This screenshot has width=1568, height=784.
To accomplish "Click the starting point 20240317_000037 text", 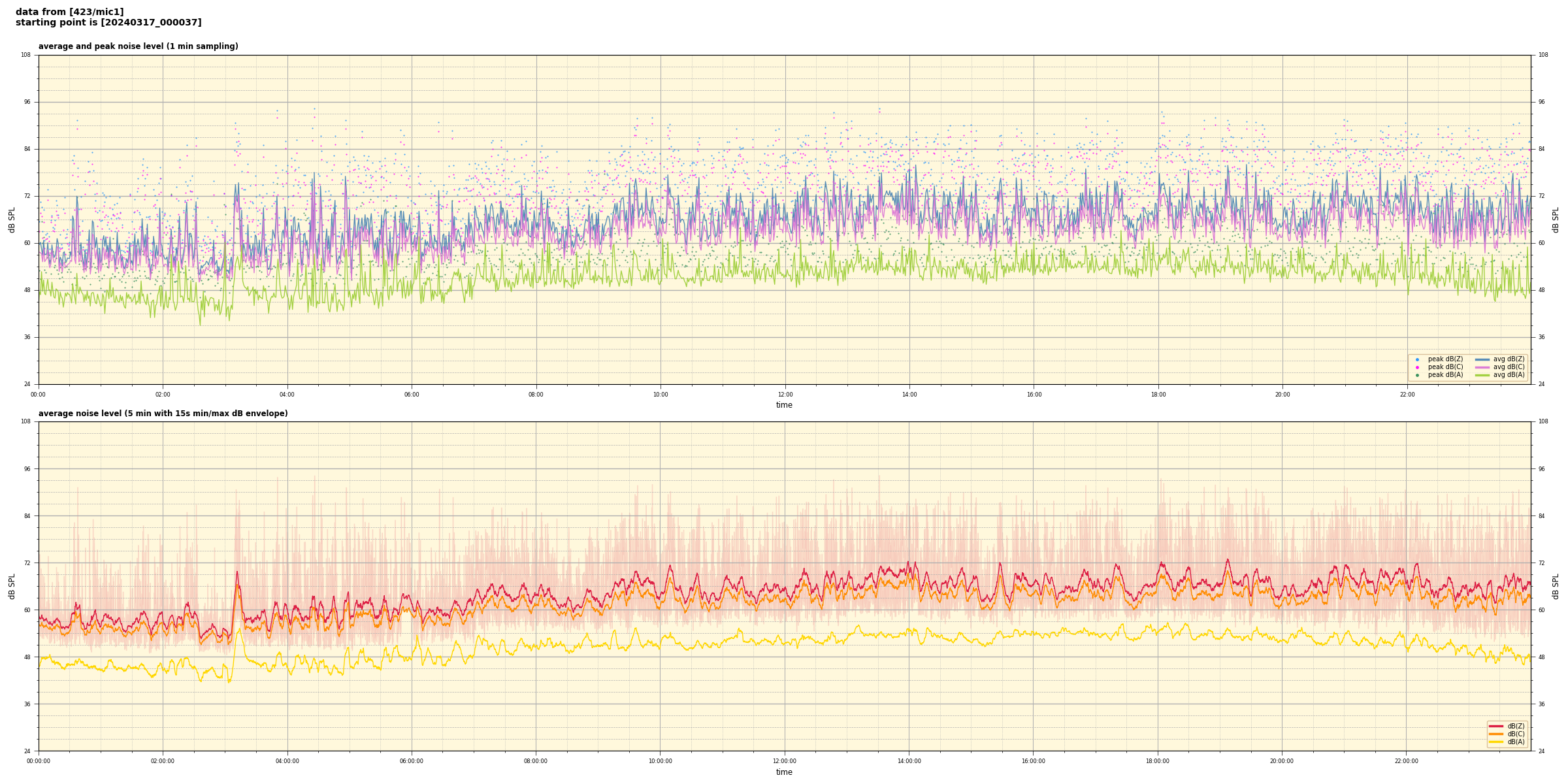I will point(108,23).
